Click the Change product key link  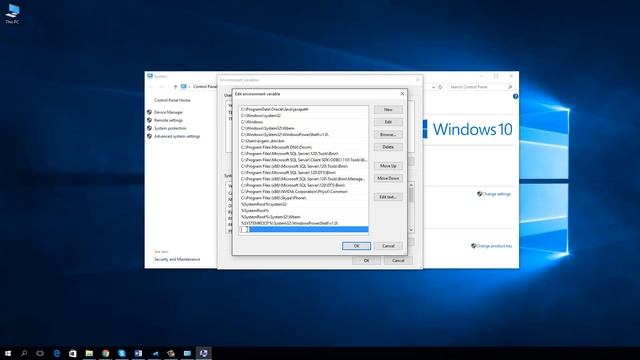pyautogui.click(x=494, y=246)
